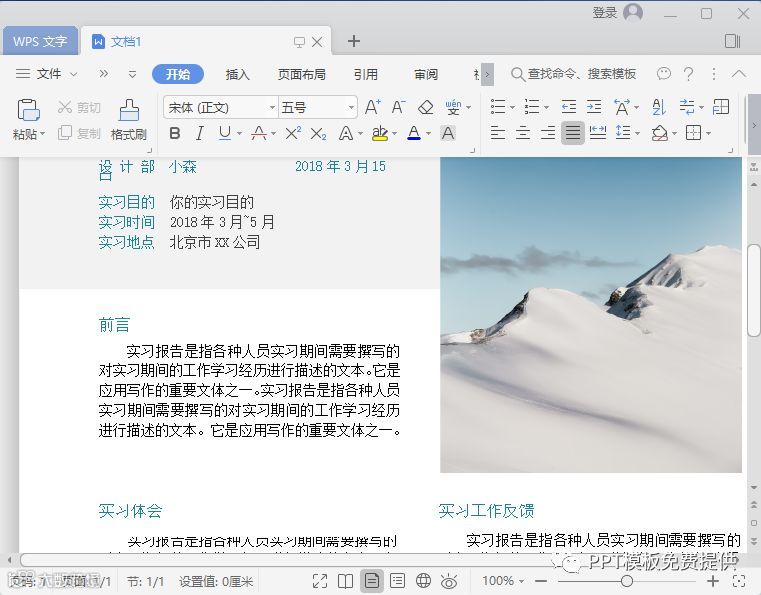The height and width of the screenshot is (595, 761).
Task: Click the 登录 (Login) link
Action: point(605,13)
